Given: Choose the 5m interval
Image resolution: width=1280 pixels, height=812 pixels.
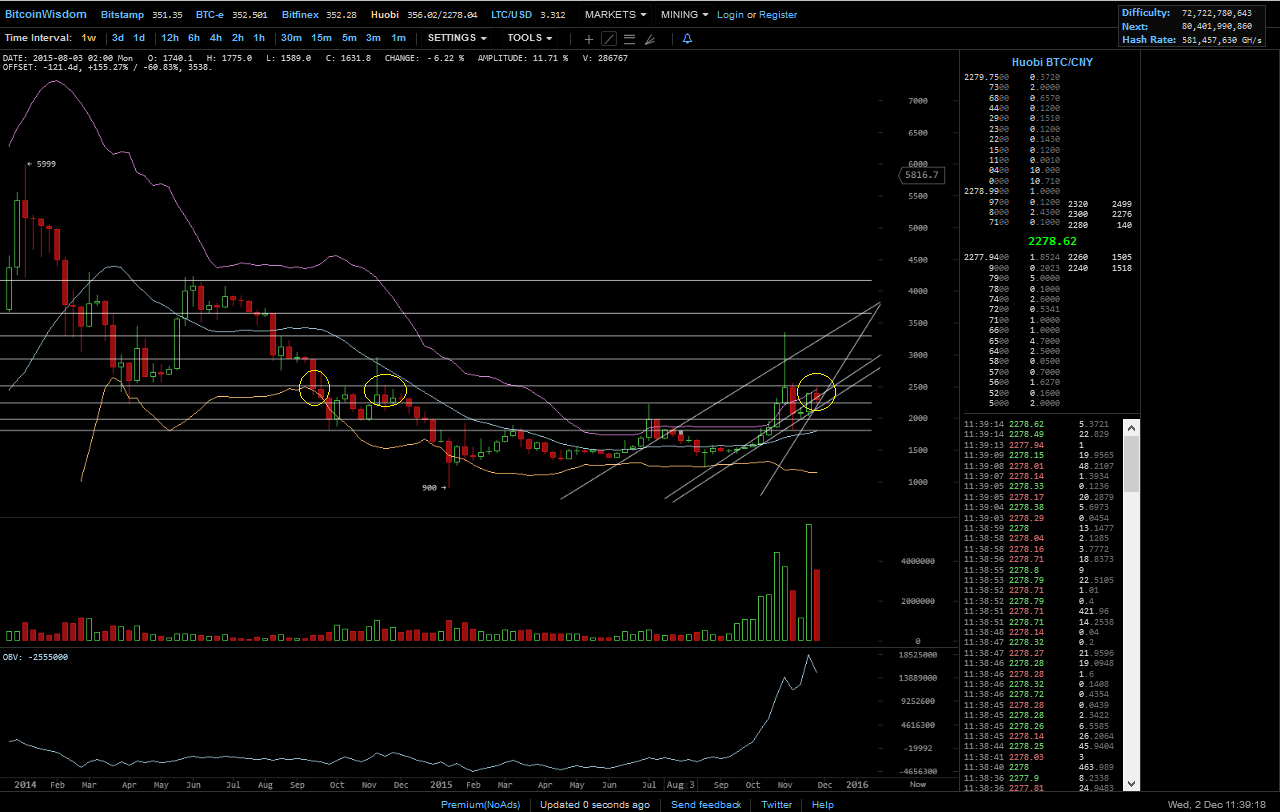Looking at the screenshot, I should pyautogui.click(x=349, y=38).
